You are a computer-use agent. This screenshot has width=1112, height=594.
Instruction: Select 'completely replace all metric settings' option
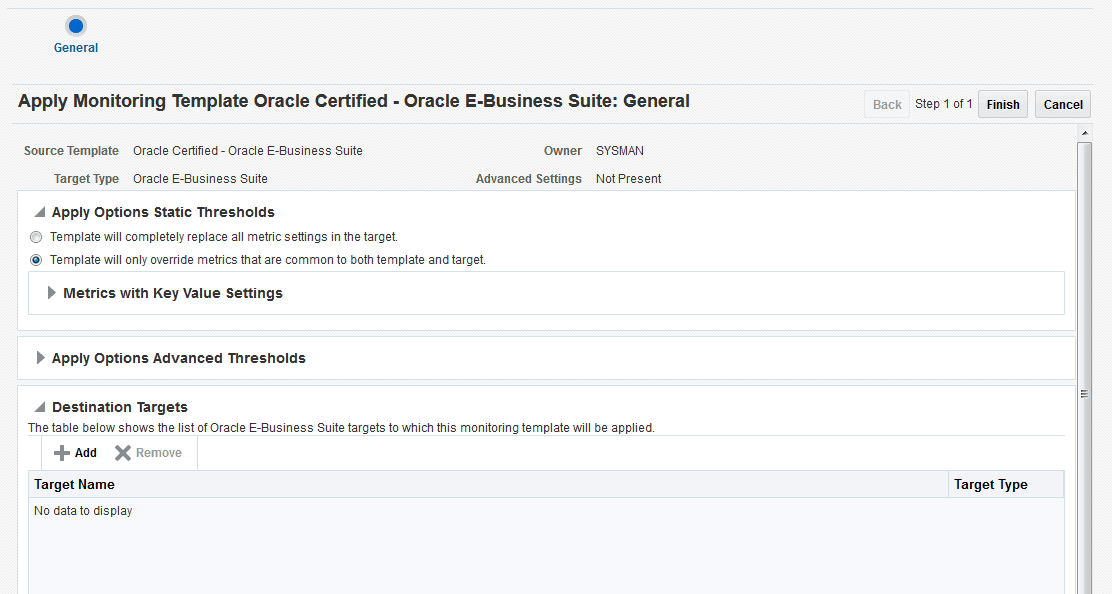tap(37, 237)
